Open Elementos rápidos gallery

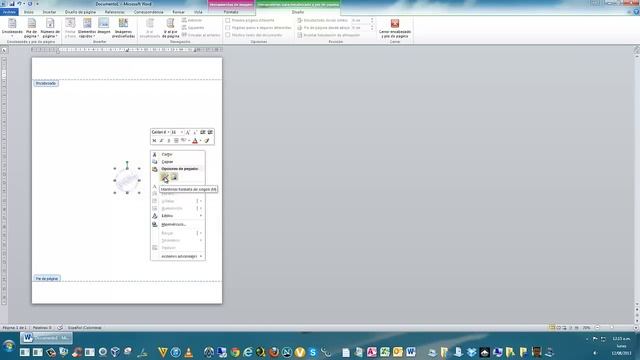(87, 28)
